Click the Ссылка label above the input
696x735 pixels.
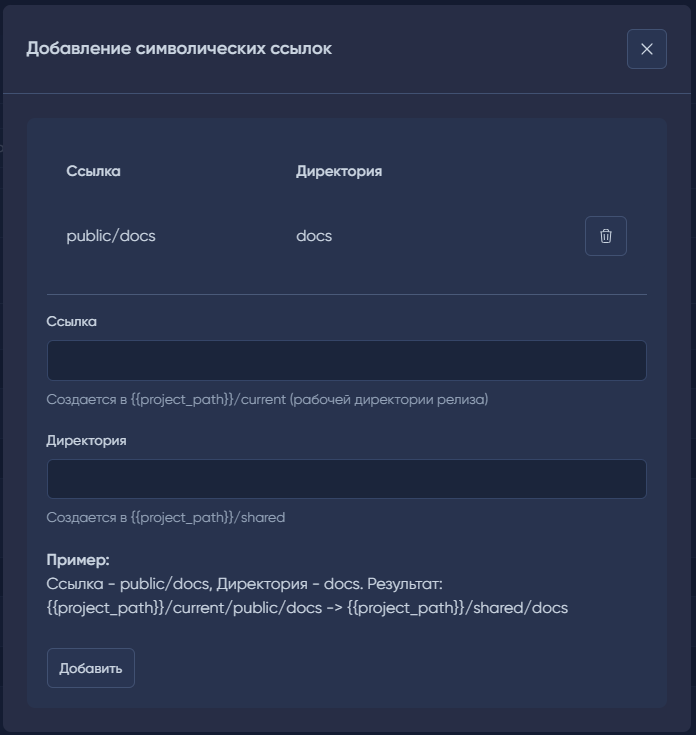pos(71,321)
